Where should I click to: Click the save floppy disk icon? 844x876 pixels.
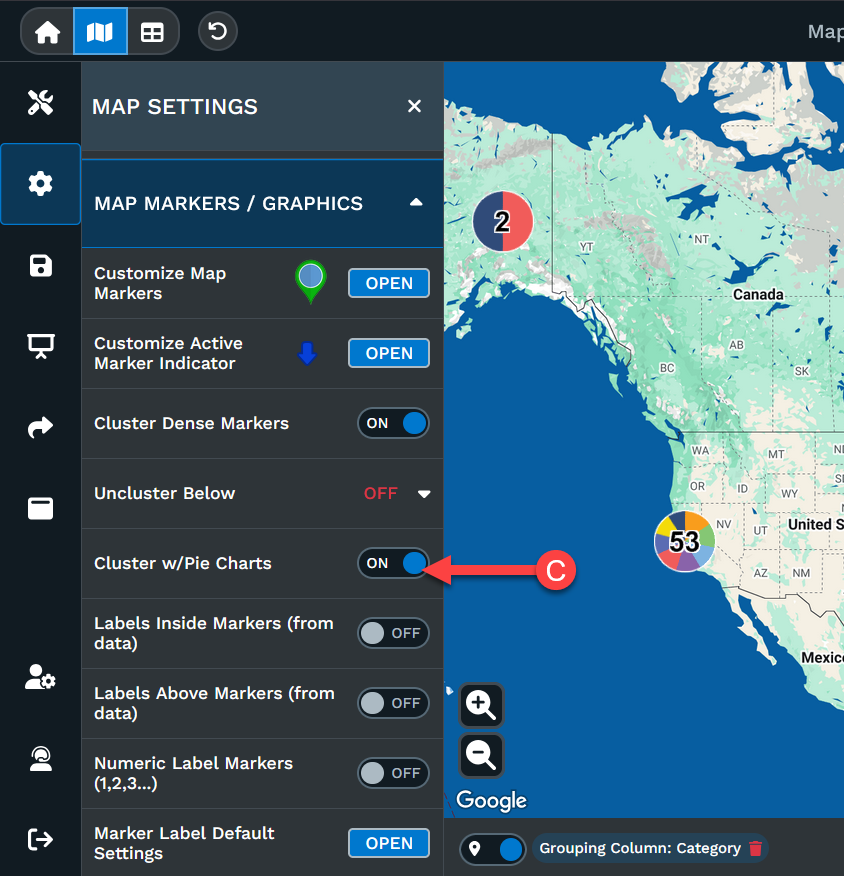40,265
